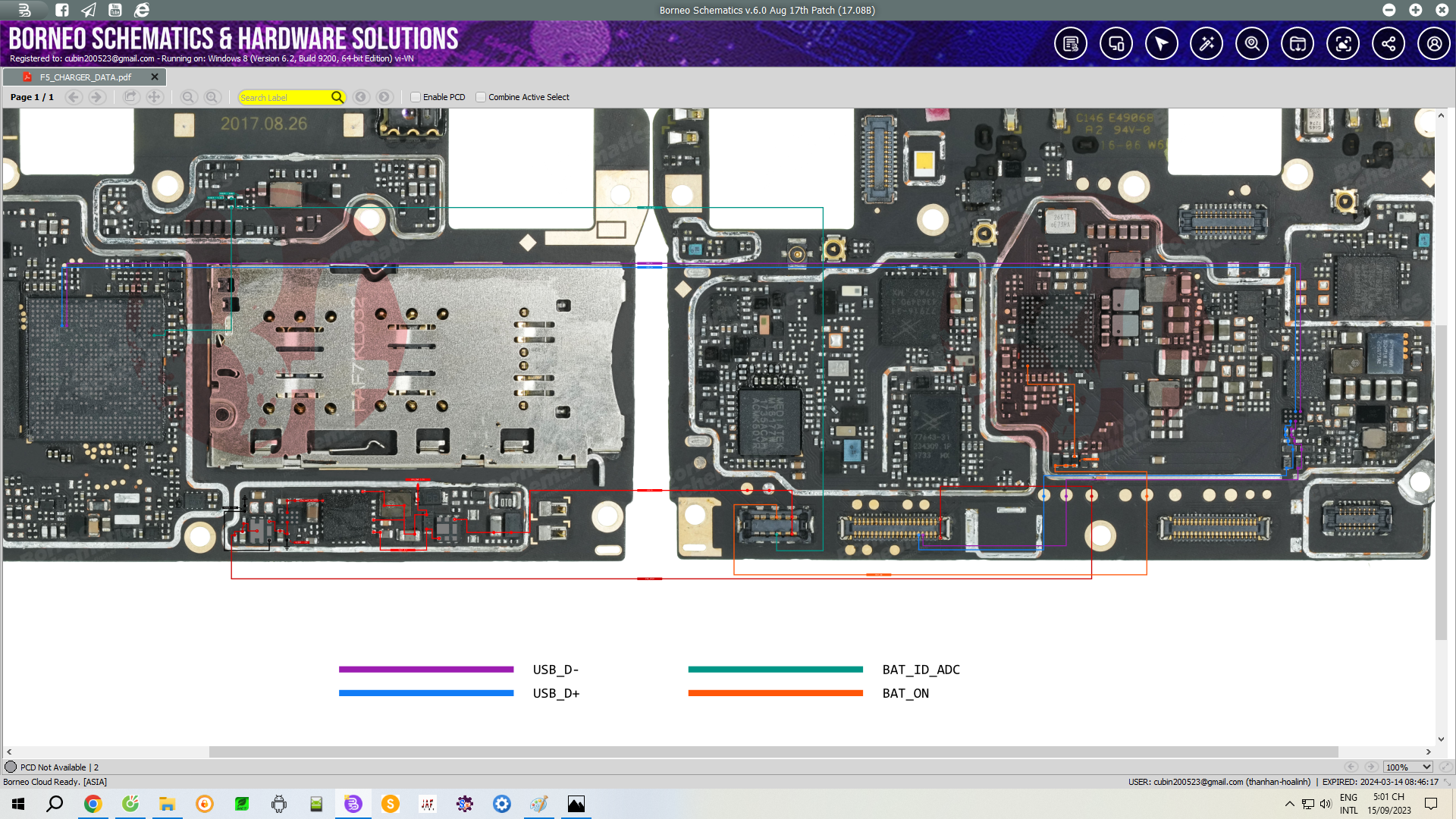Open the user account profile icon
Viewport: 1456px width, 819px height.
(x=1434, y=44)
